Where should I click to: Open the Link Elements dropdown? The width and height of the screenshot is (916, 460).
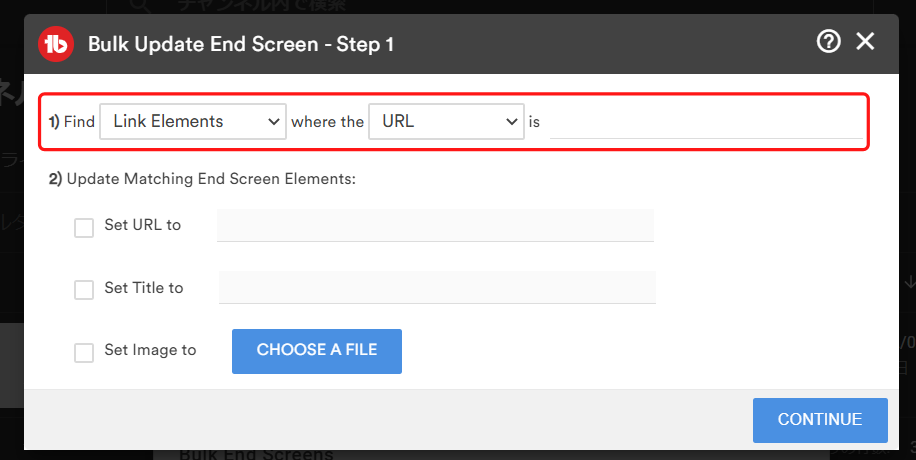coord(193,122)
